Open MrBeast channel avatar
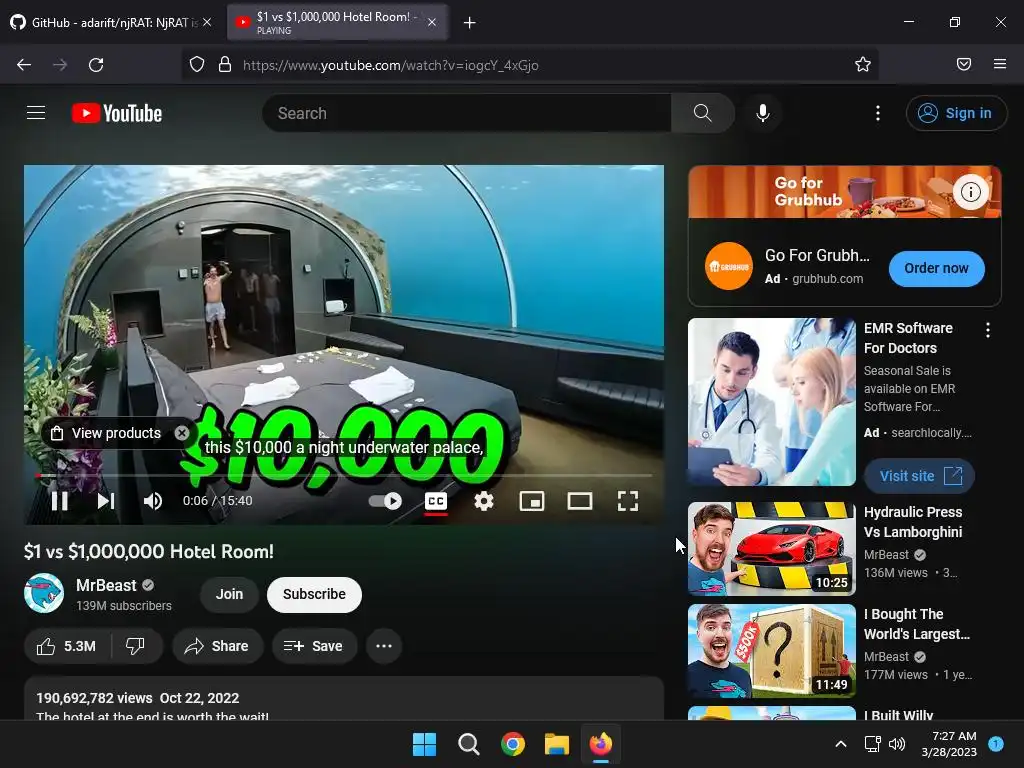Screen dimensions: 1024x768 click(44, 593)
